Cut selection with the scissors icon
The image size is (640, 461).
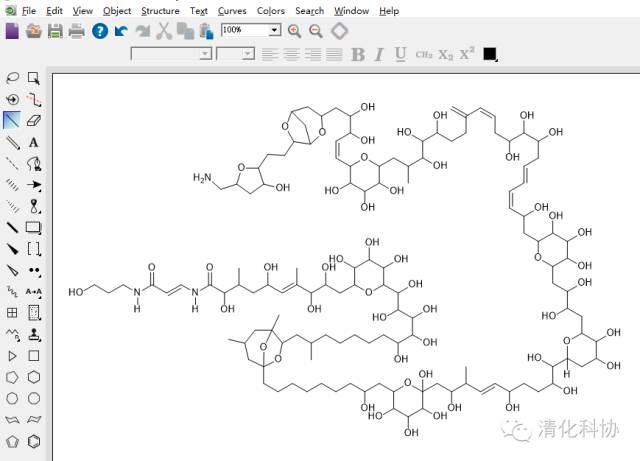point(164,31)
